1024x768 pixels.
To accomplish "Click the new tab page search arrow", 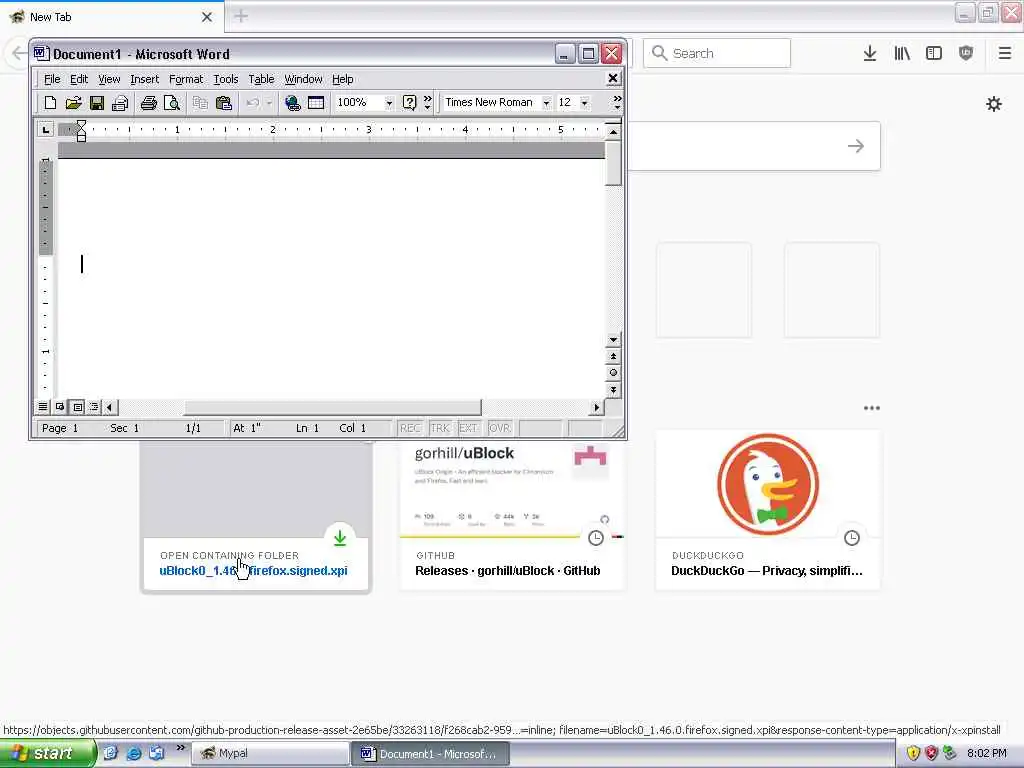I will pyautogui.click(x=856, y=146).
